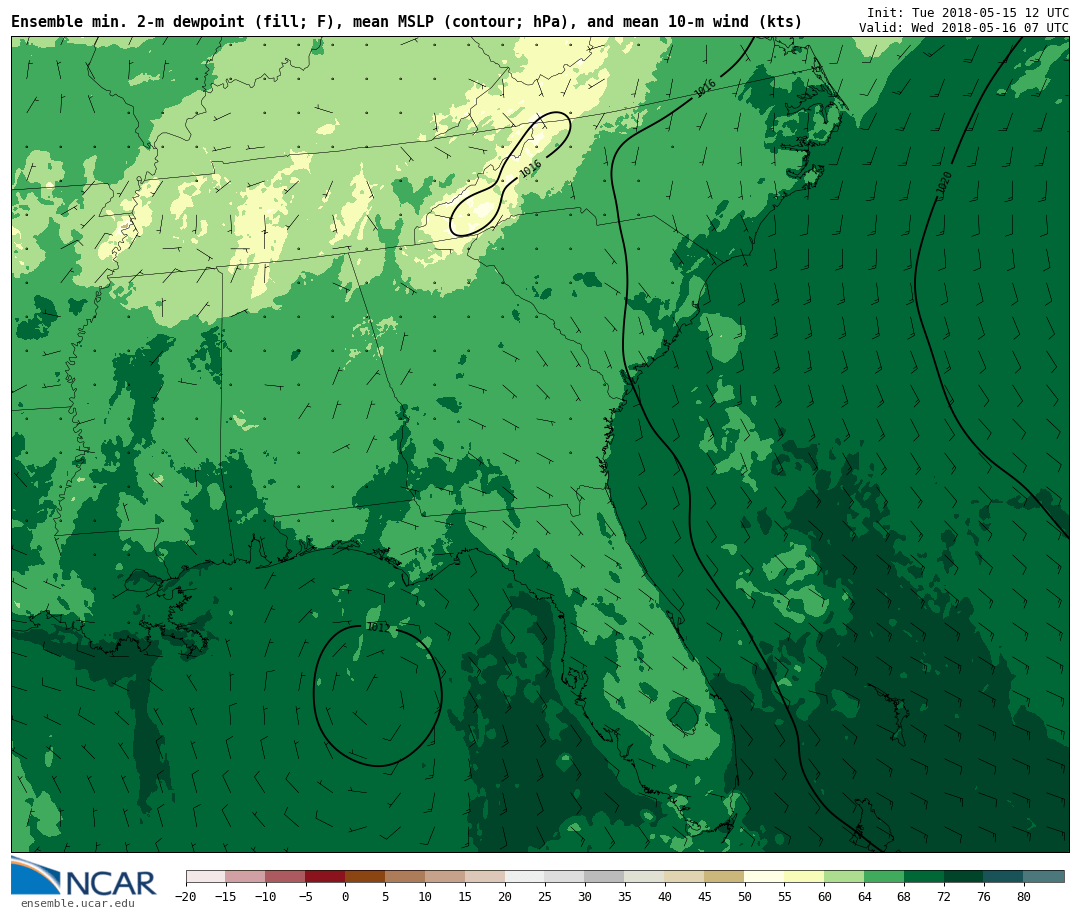Click the map title about ensemble min. dewpoint
The height and width of the screenshot is (915, 1080).
coord(406,22)
